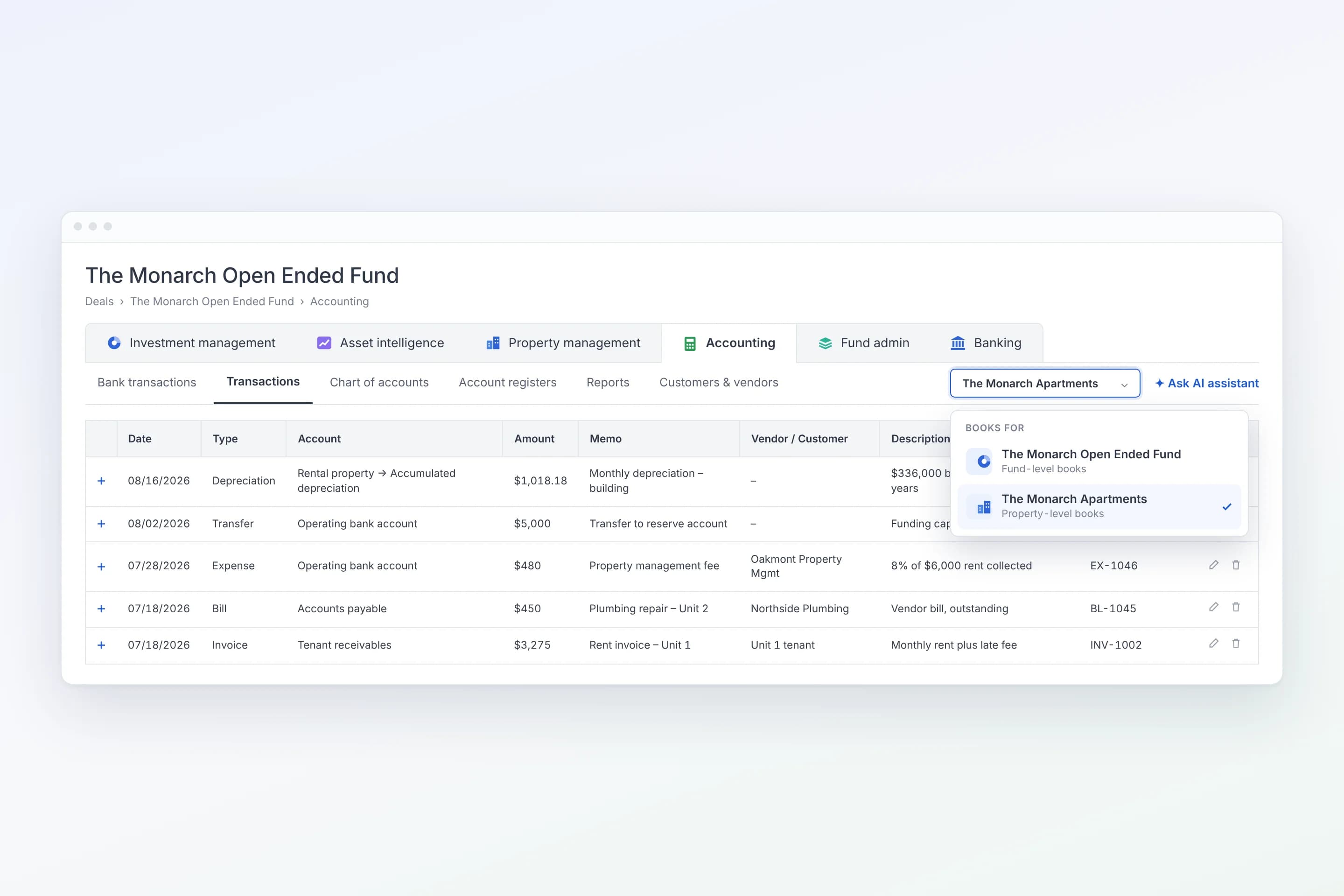The image size is (1344, 896).
Task: Choose The Monarch Apartments property-level books
Action: (1099, 506)
